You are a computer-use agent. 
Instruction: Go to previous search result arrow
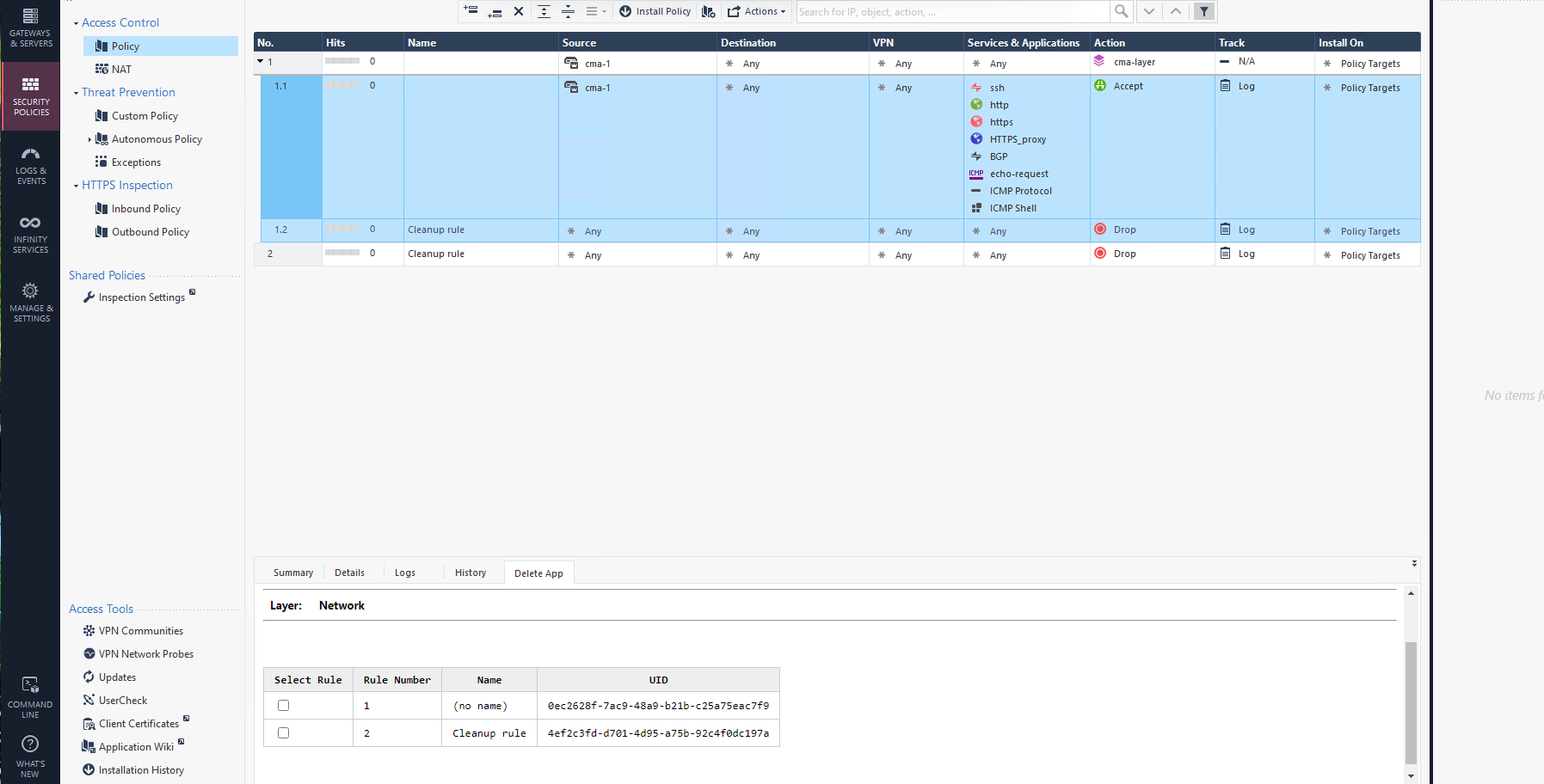click(1176, 11)
